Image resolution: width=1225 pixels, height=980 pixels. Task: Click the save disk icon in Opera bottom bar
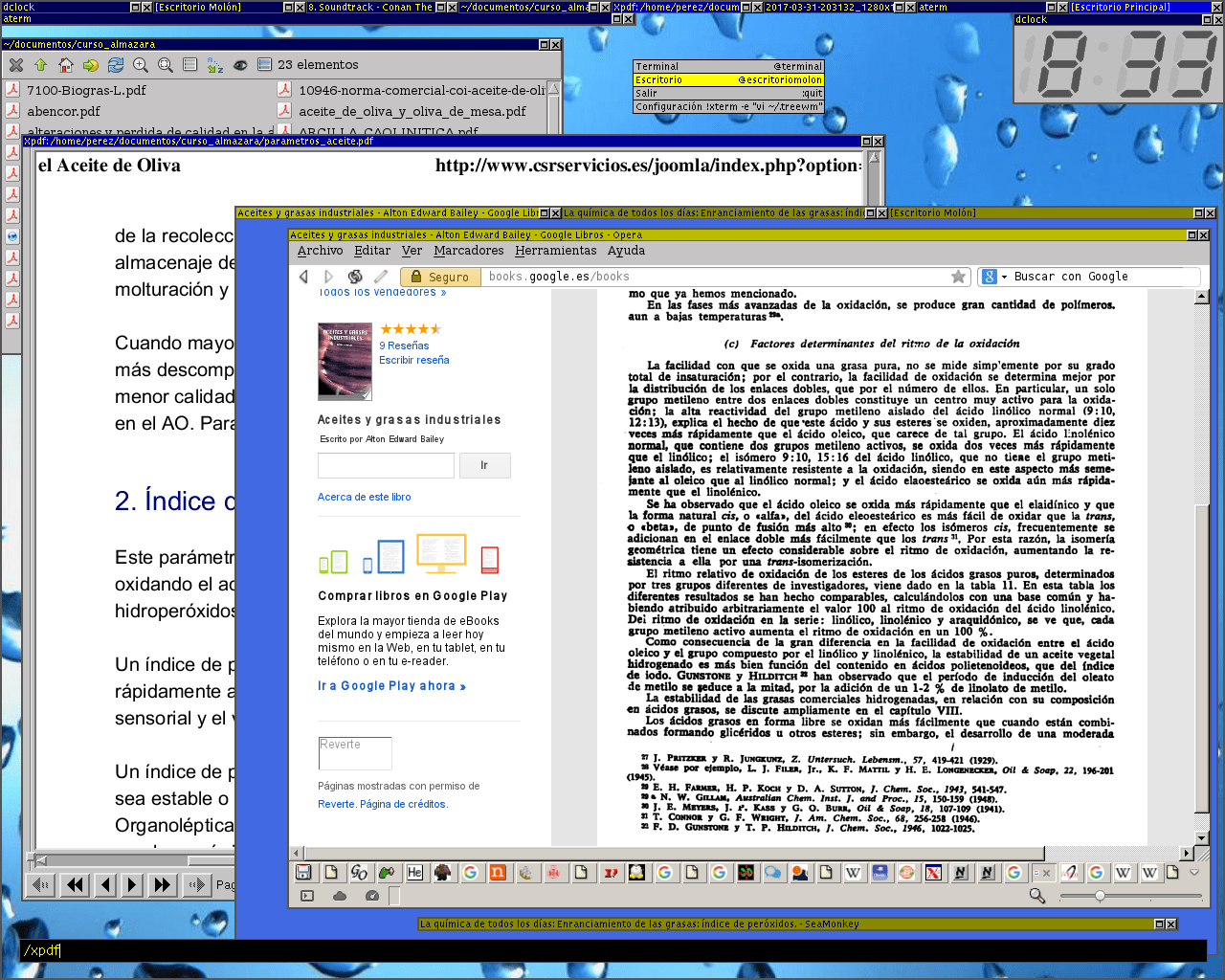click(x=303, y=872)
